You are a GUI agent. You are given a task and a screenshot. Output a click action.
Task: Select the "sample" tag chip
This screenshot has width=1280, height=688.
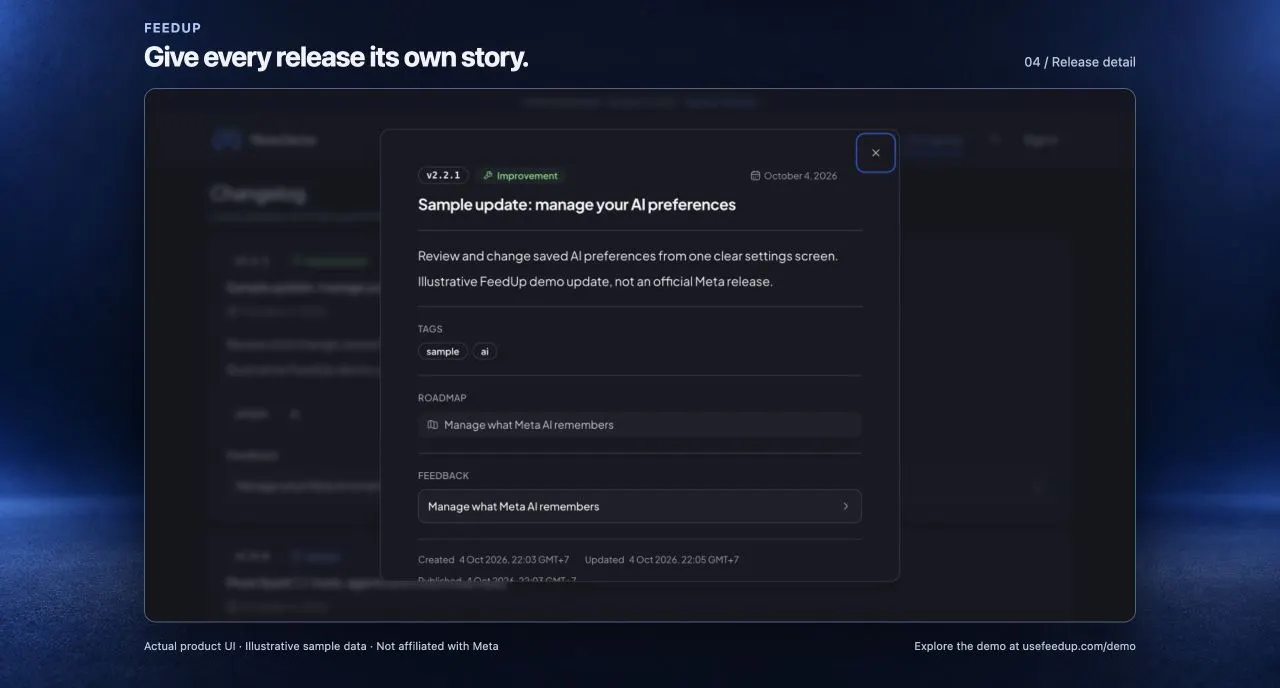pos(442,352)
